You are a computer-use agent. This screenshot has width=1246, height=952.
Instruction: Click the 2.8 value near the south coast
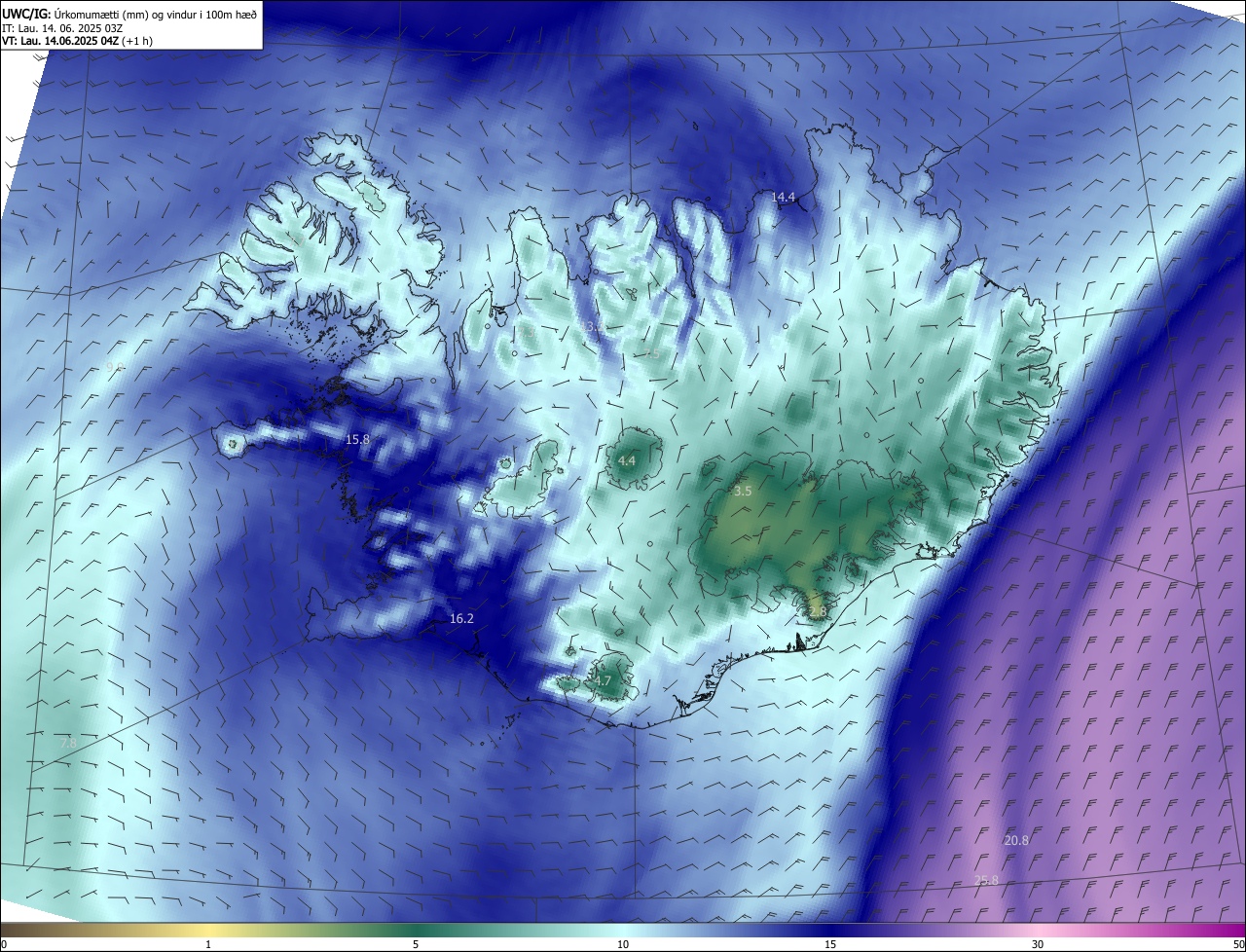[x=817, y=611]
